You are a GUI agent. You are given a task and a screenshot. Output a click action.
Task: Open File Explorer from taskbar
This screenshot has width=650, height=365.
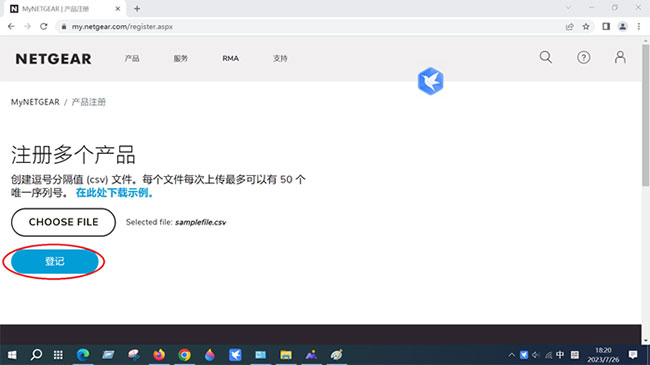(x=286, y=355)
